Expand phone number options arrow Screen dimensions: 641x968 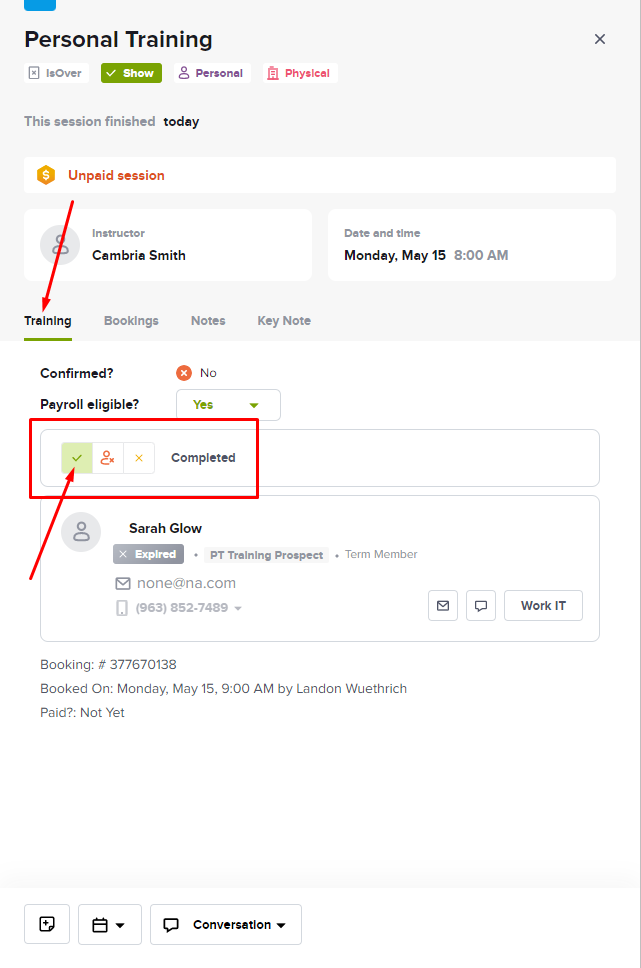(238, 608)
